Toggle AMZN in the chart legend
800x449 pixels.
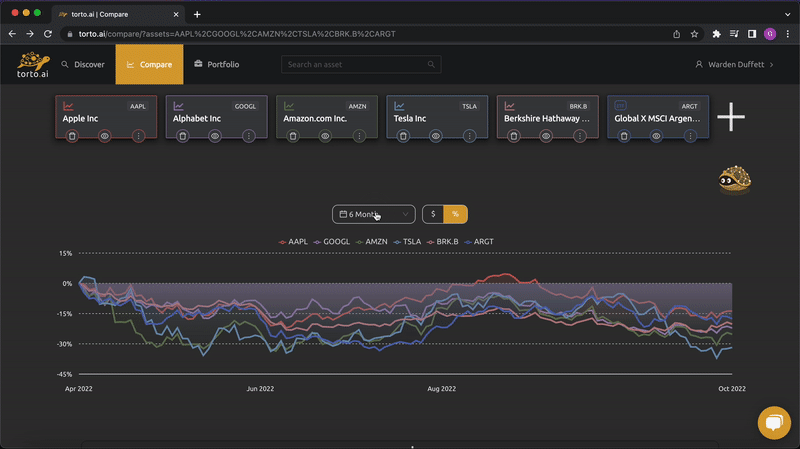coord(372,242)
